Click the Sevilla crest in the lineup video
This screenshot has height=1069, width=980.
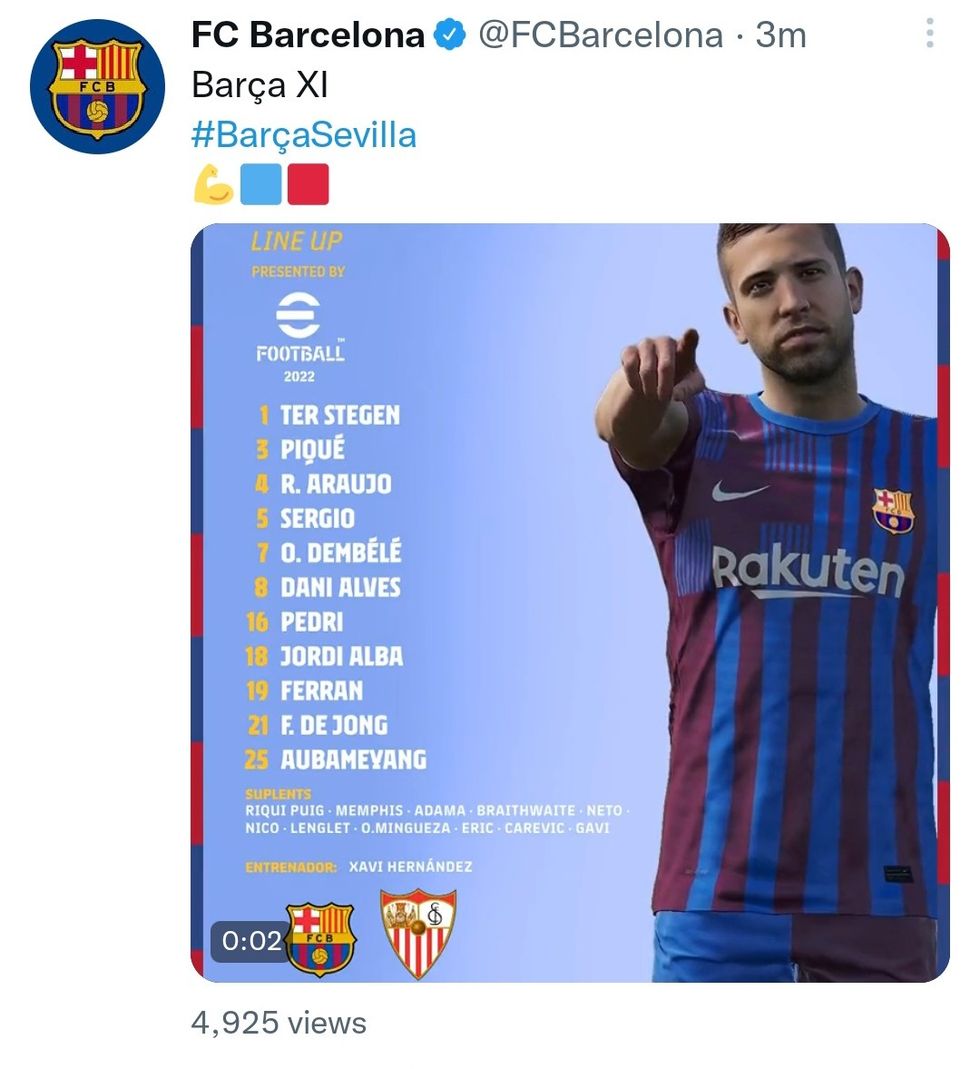(418, 932)
